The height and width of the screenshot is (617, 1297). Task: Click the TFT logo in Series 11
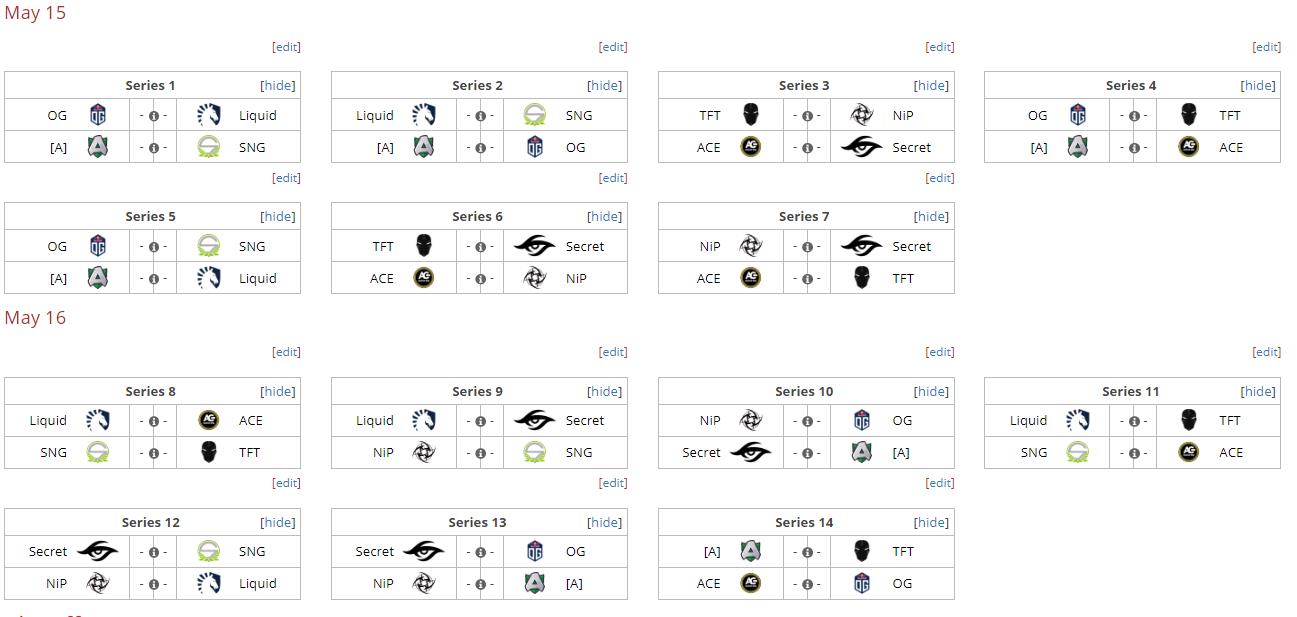(1188, 420)
